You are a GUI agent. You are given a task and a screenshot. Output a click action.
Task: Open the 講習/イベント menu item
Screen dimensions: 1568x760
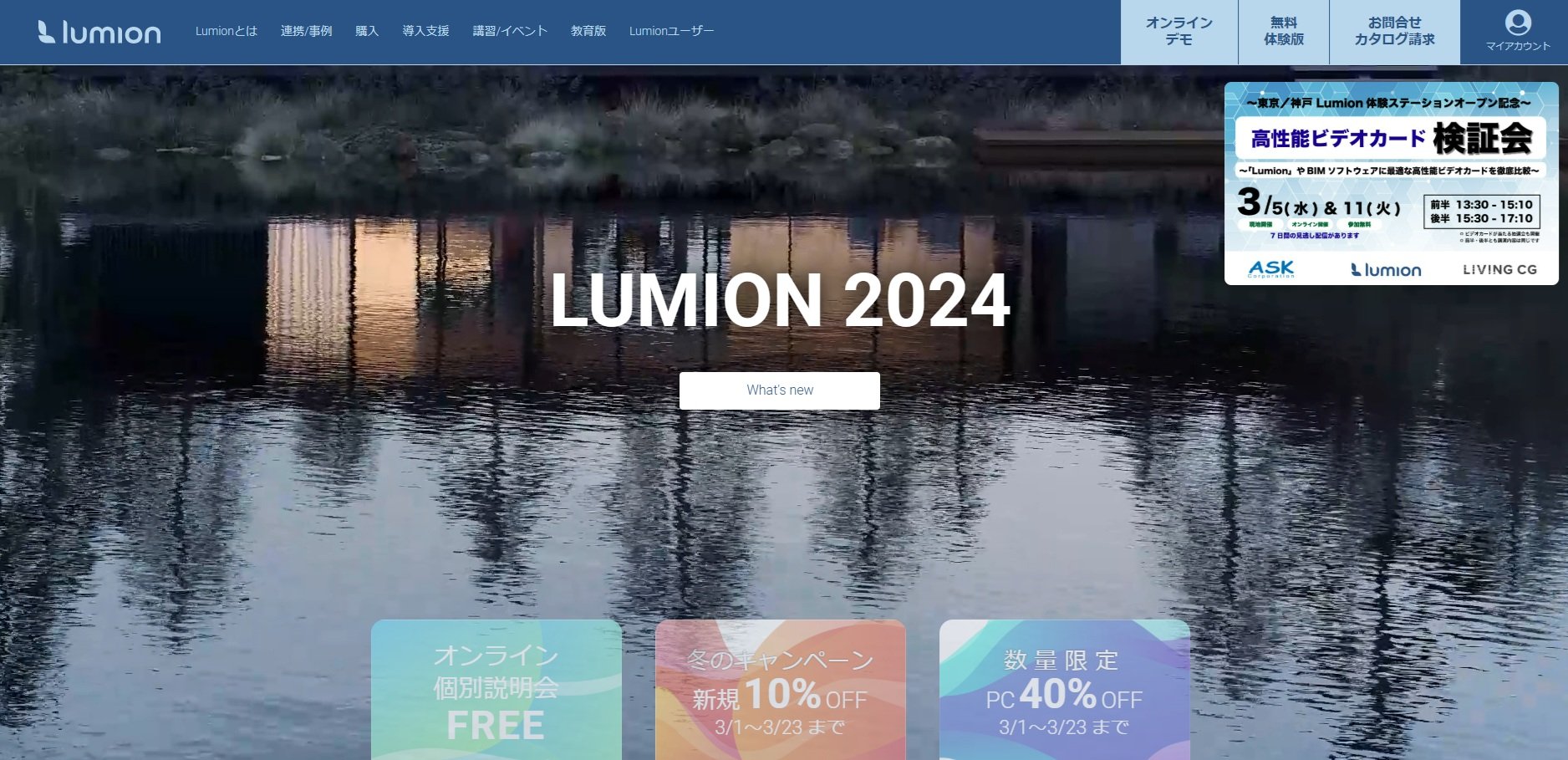pos(510,31)
